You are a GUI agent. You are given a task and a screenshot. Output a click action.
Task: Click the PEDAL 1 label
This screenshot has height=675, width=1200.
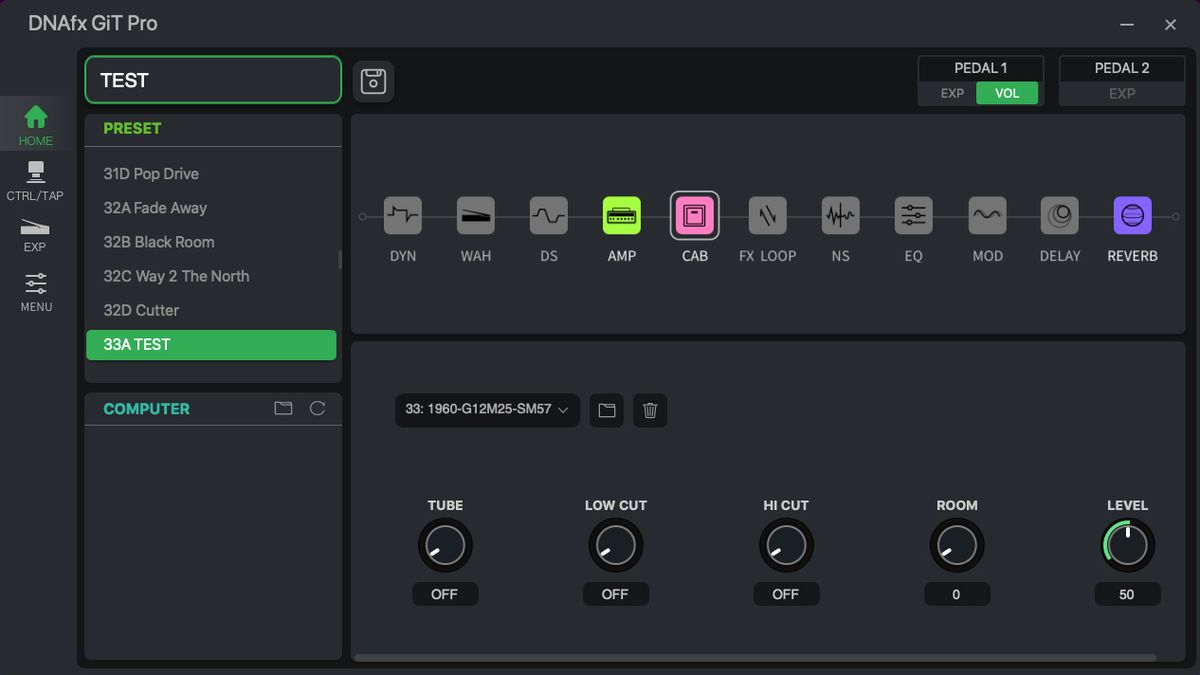tap(981, 68)
